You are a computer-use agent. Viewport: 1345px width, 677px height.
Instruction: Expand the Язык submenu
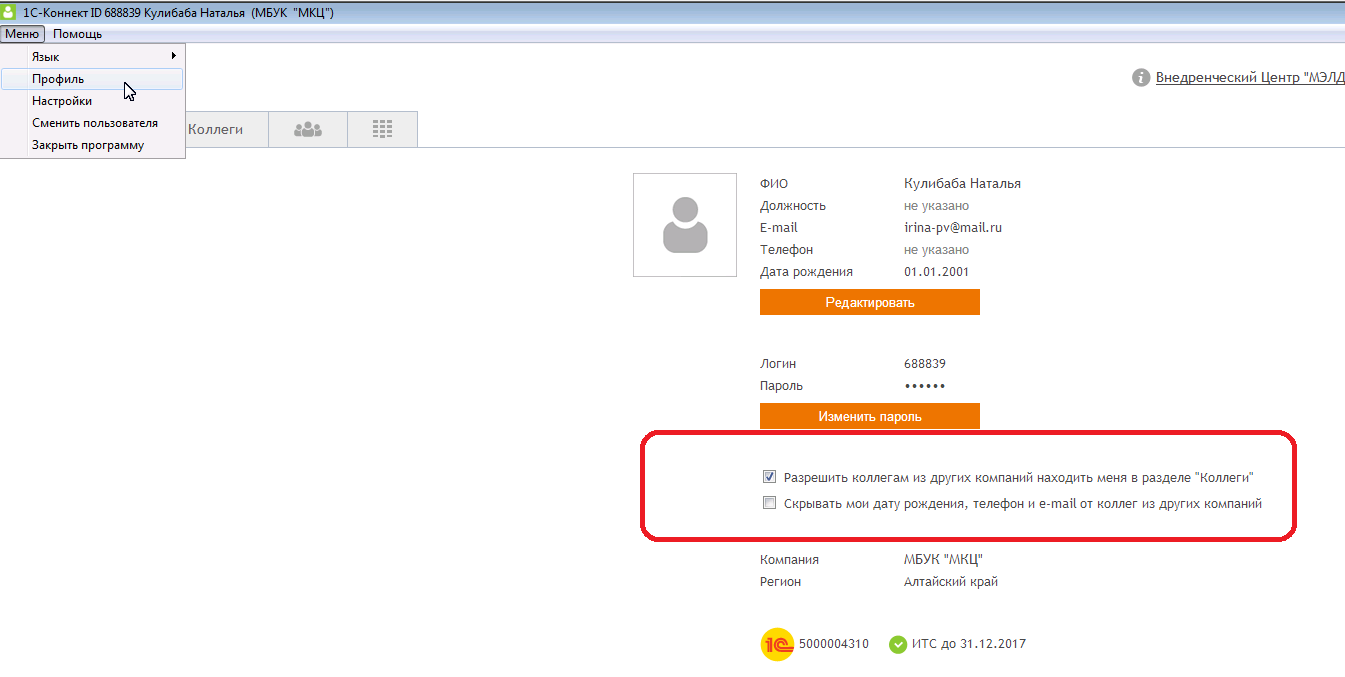92,57
